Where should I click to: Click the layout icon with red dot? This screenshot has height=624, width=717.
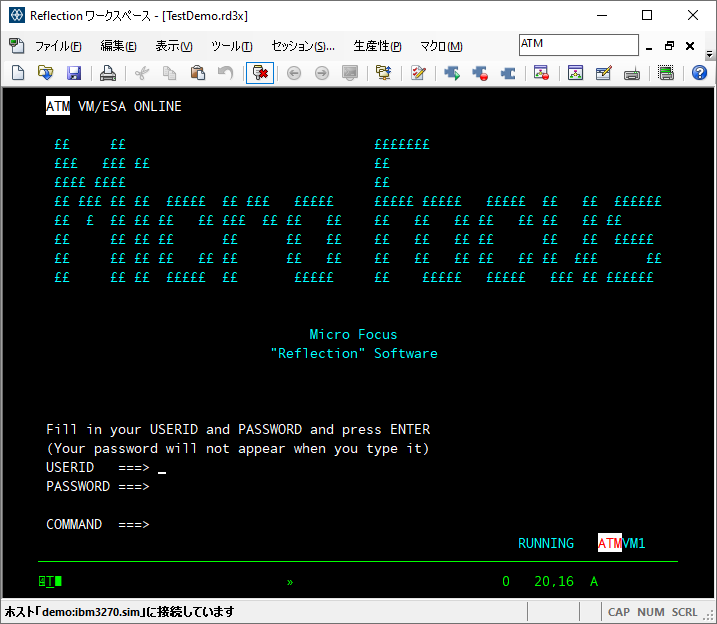(541, 73)
